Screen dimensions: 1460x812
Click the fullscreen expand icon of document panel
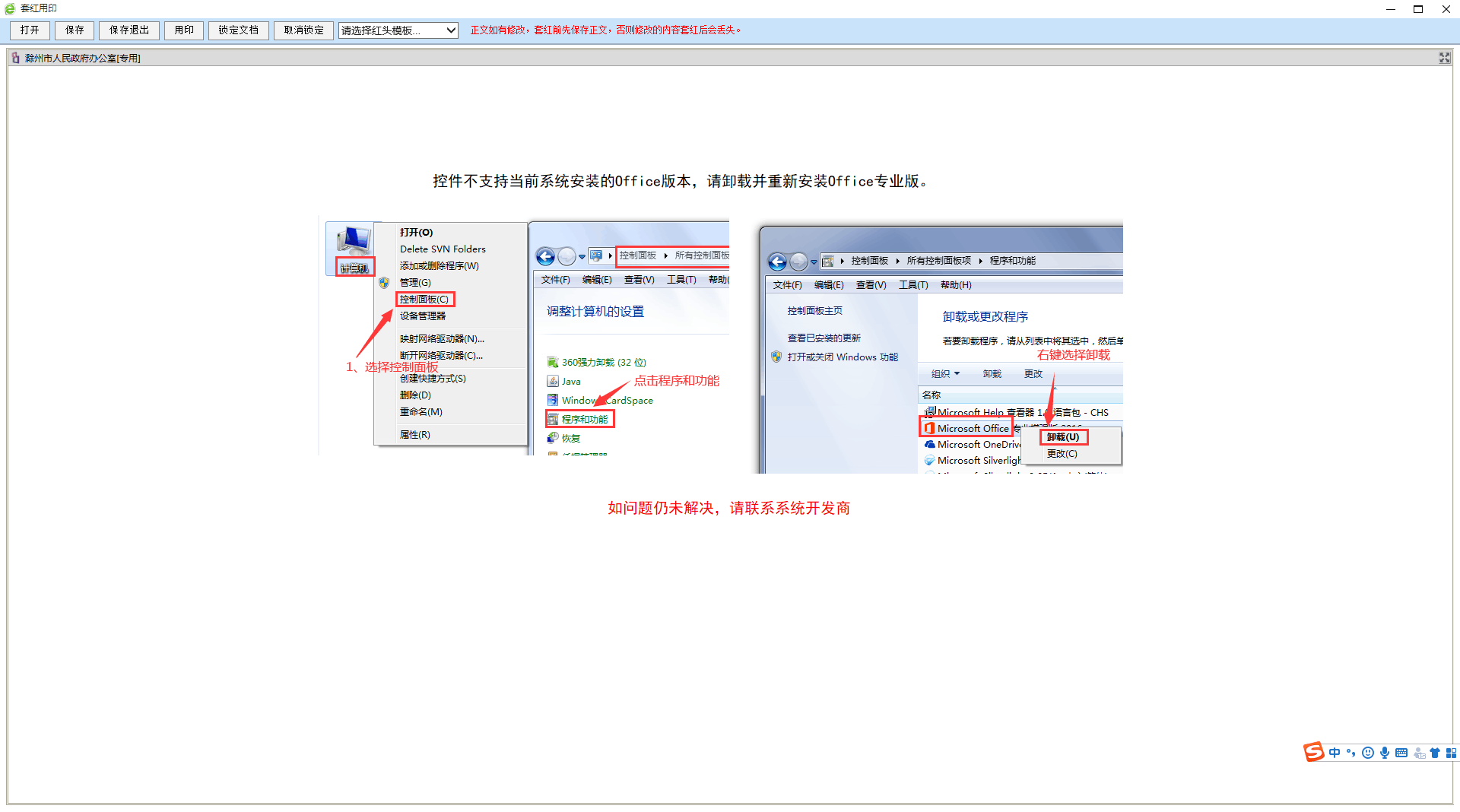[x=1444, y=58]
